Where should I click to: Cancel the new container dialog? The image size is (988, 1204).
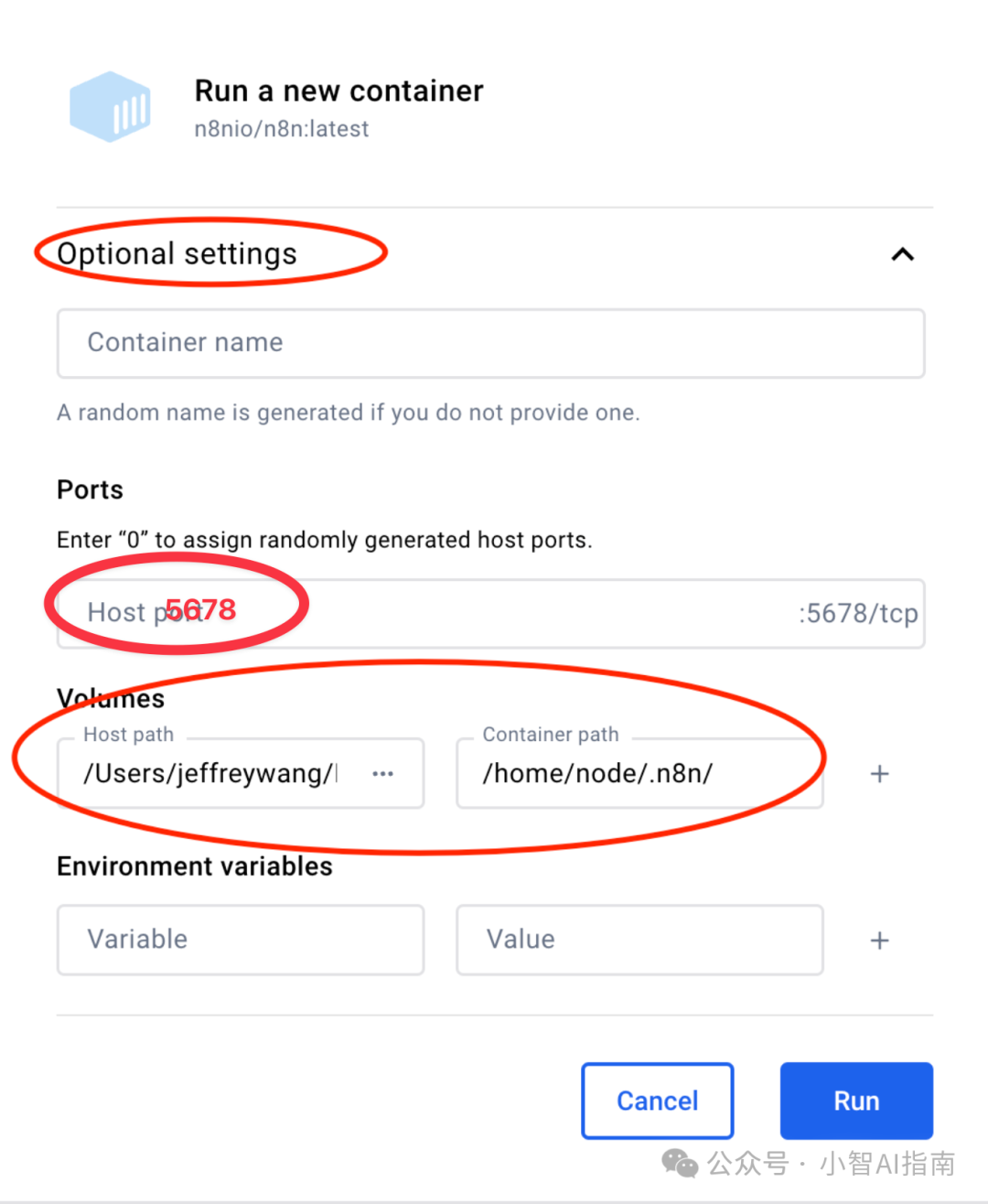658,1101
